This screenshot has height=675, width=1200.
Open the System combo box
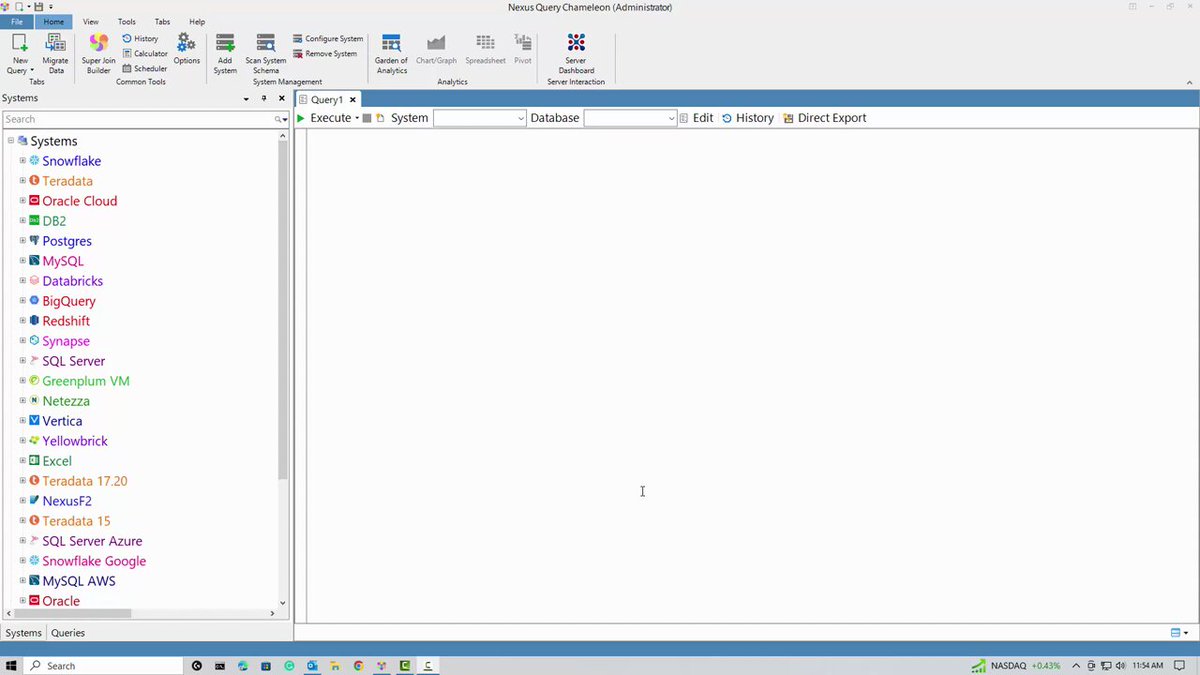pos(480,118)
